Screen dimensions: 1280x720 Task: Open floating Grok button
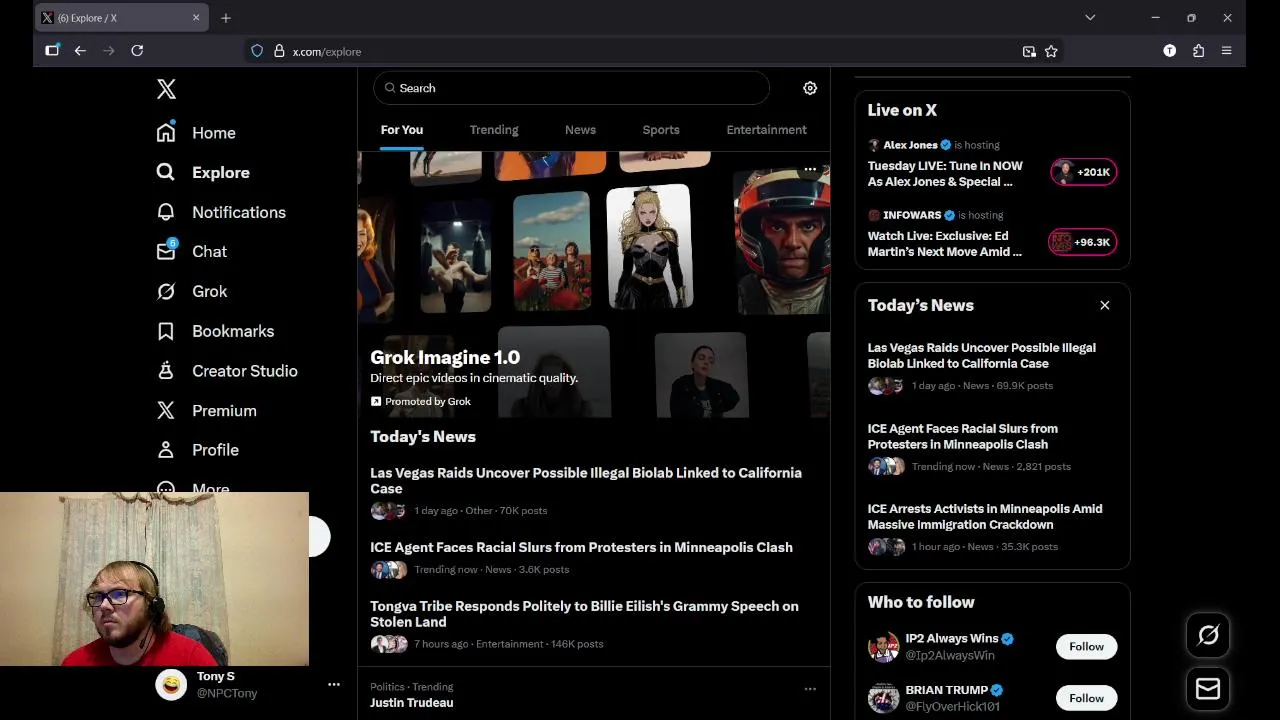click(x=1208, y=635)
